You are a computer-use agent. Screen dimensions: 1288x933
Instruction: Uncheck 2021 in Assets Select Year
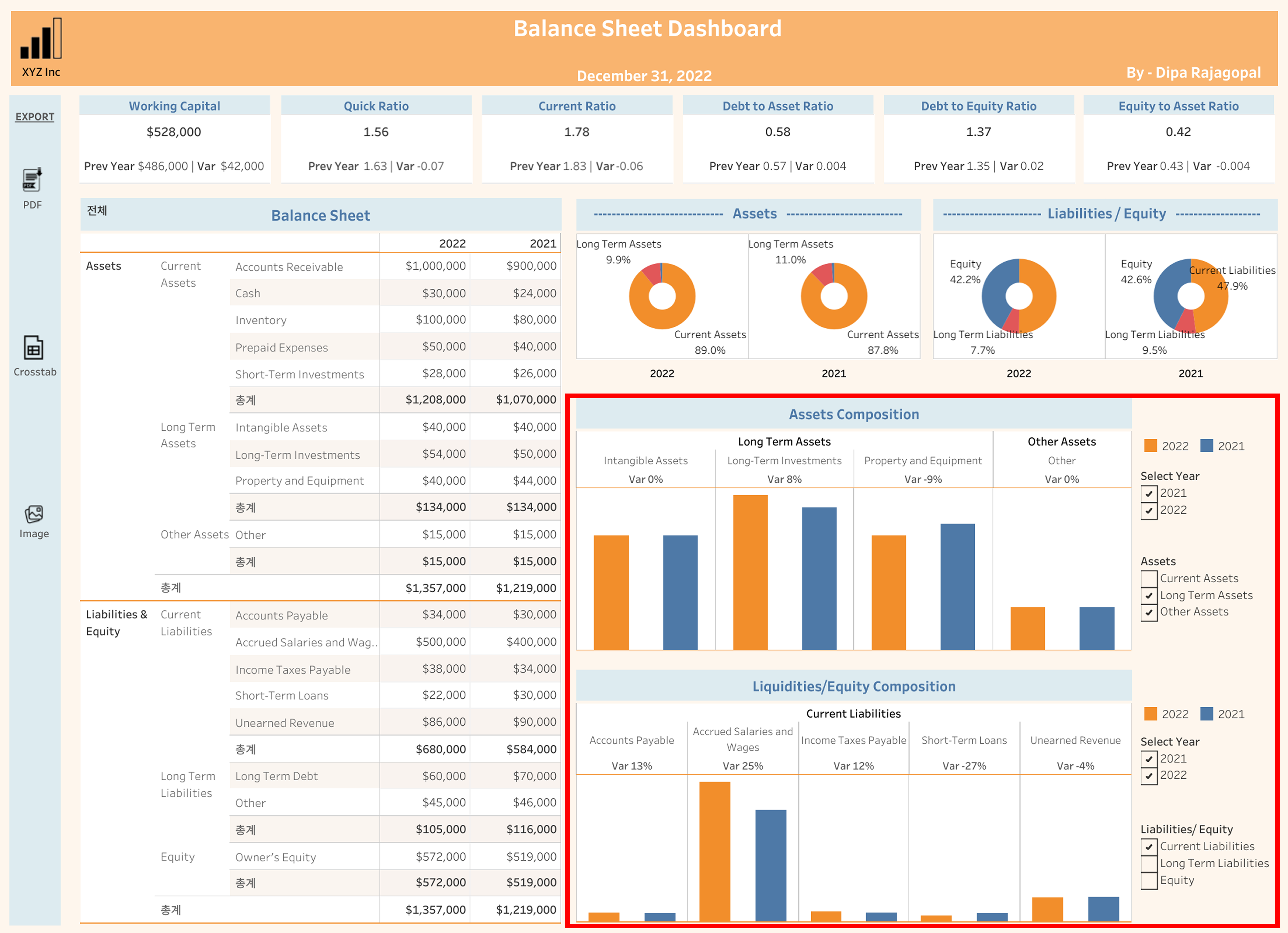point(1149,493)
